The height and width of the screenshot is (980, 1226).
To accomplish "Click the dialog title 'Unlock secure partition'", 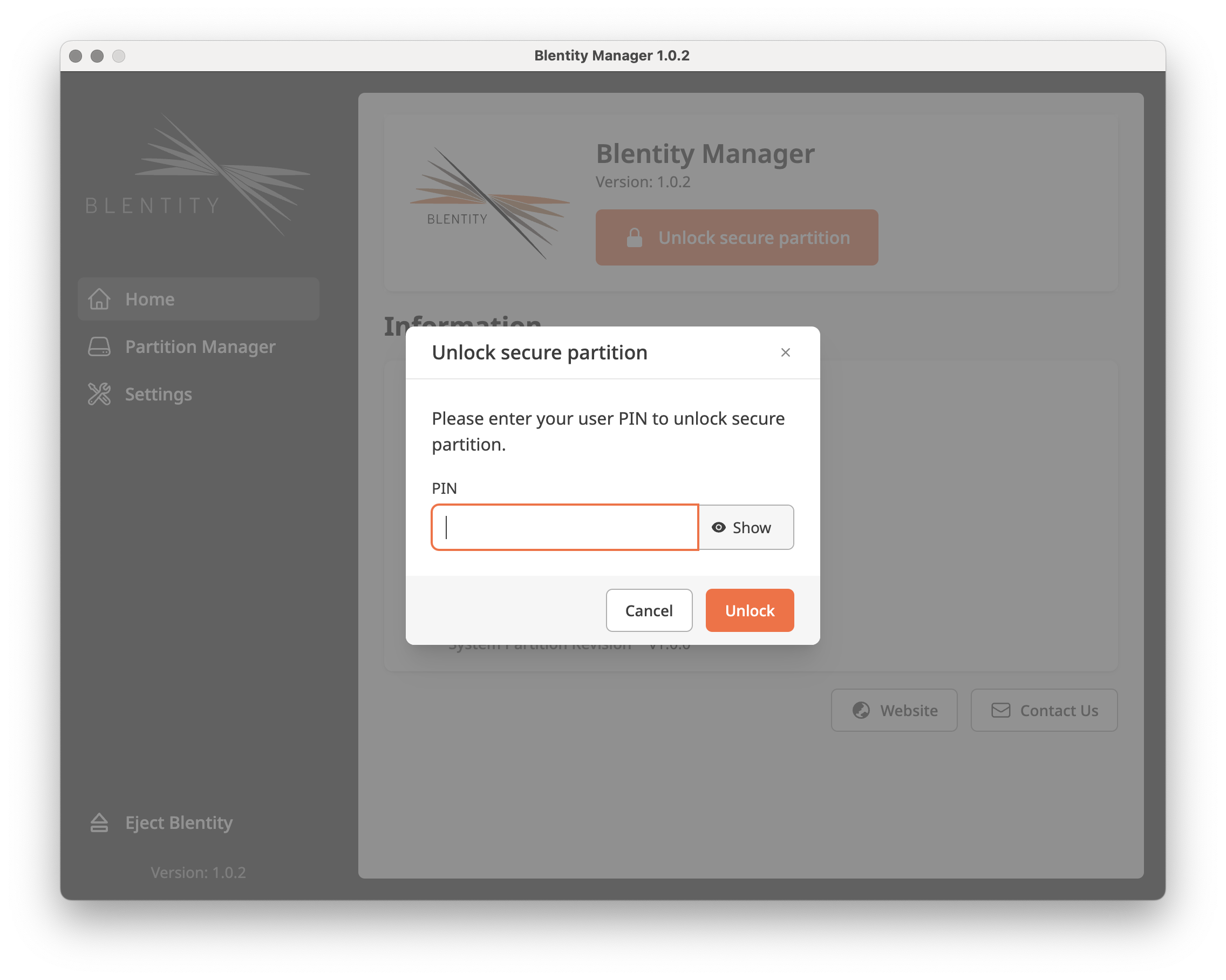I will coord(539,352).
